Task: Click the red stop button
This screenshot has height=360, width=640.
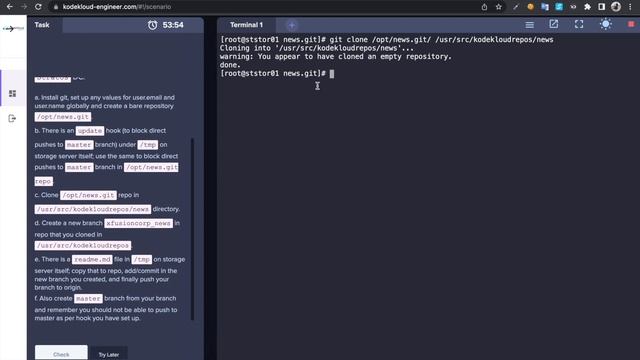Action: (x=631, y=24)
